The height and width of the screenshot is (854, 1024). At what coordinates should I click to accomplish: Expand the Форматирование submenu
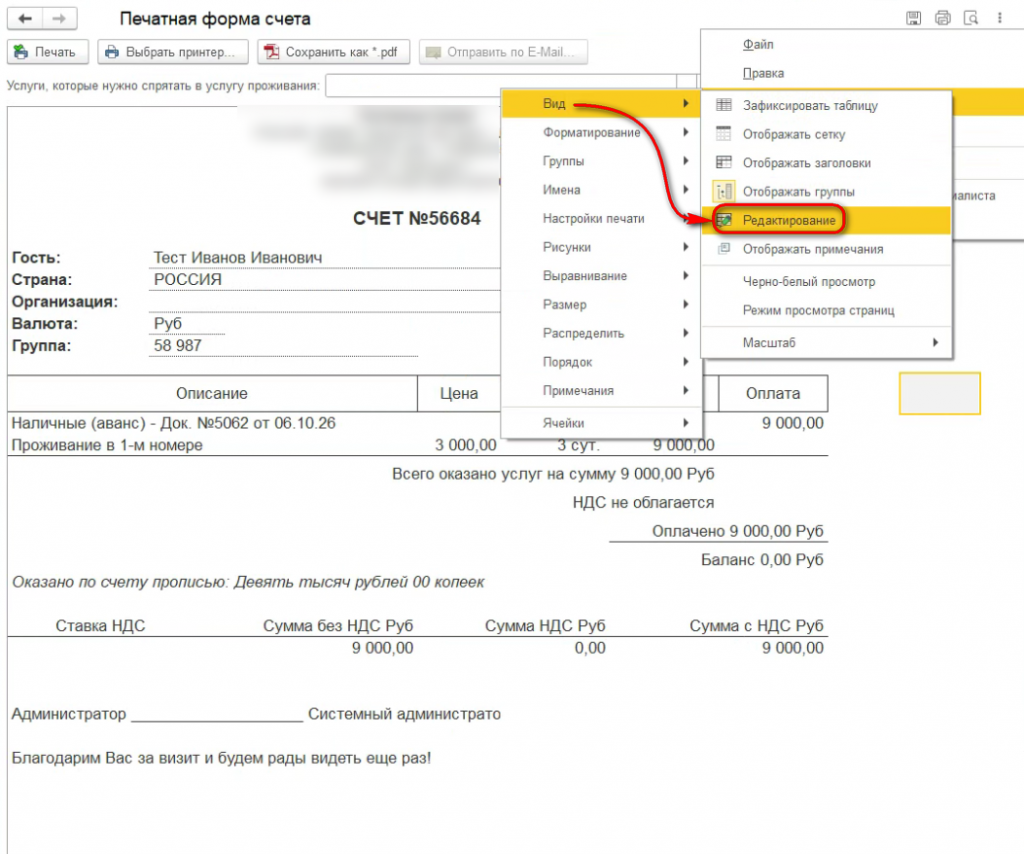point(601,133)
